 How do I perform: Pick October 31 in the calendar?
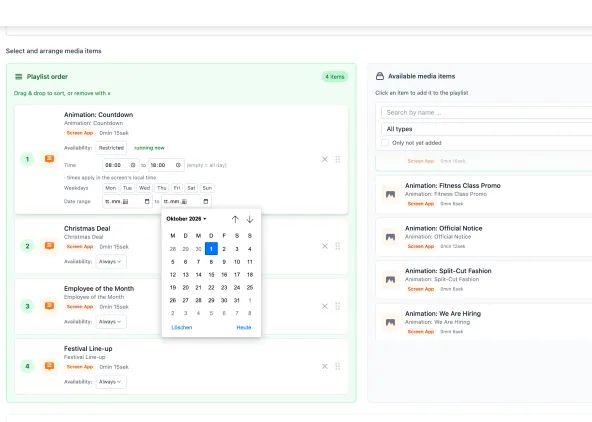point(237,300)
